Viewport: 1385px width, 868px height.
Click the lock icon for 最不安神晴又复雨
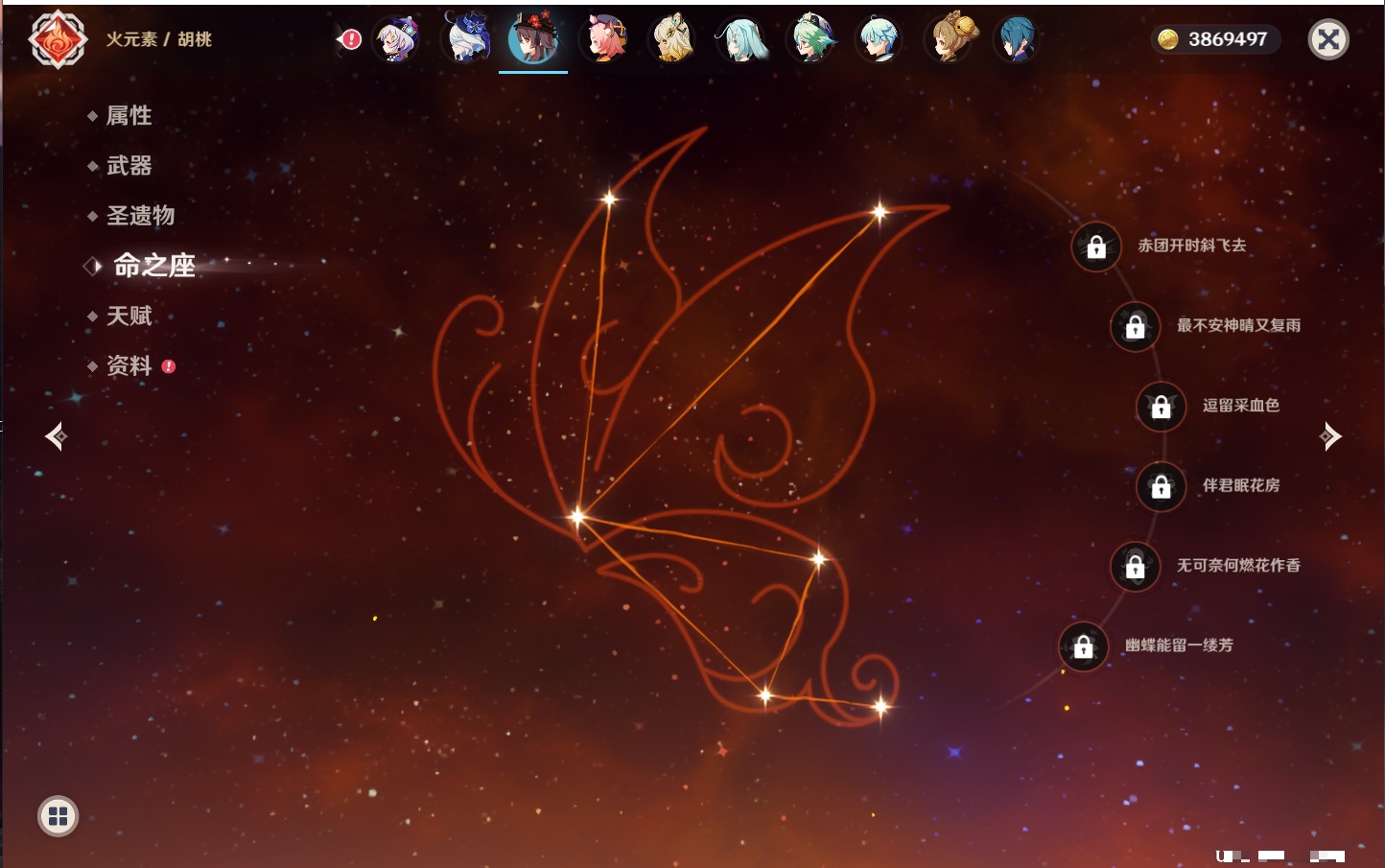(1136, 327)
